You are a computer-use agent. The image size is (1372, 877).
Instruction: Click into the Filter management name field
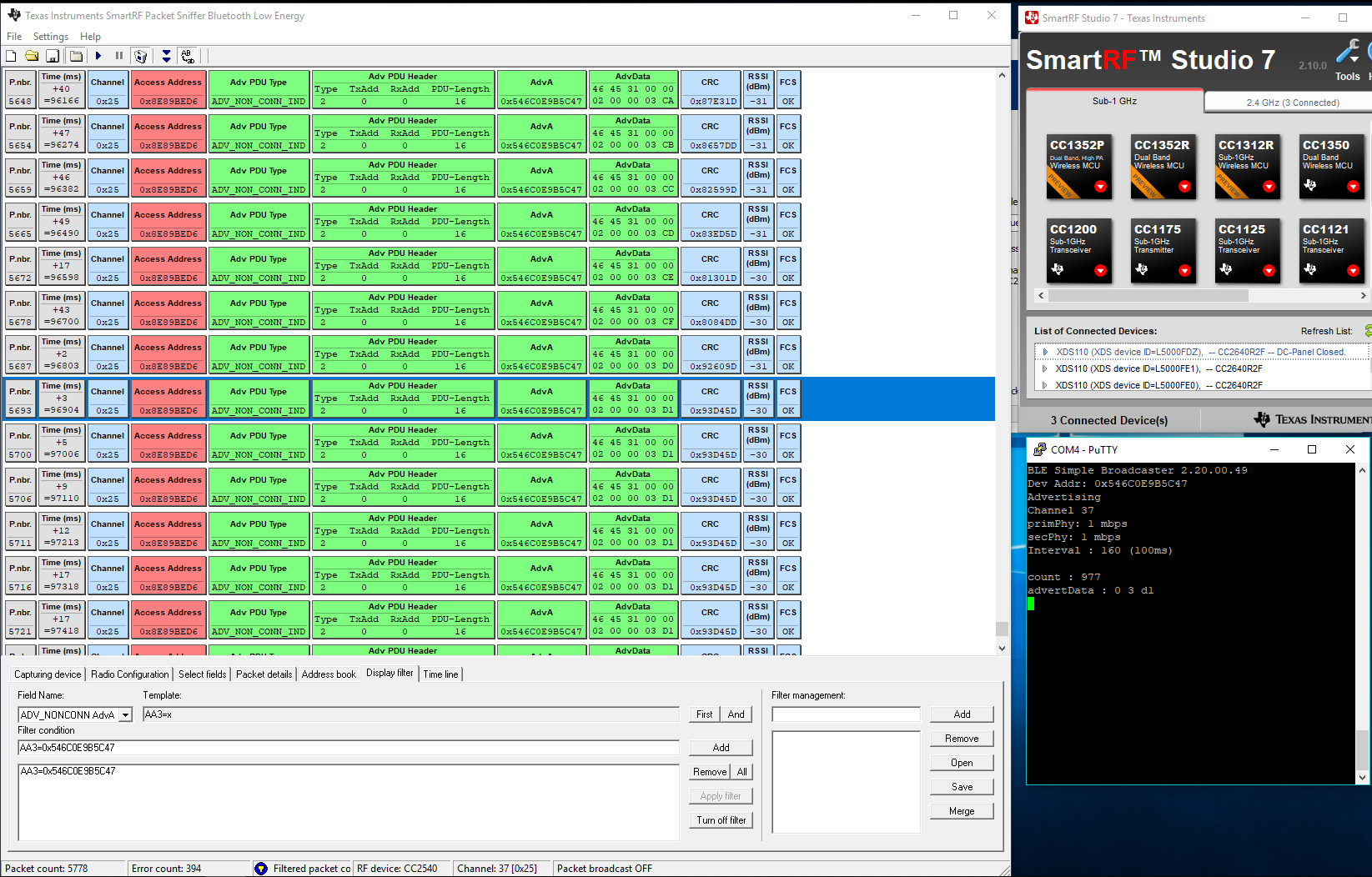click(846, 714)
